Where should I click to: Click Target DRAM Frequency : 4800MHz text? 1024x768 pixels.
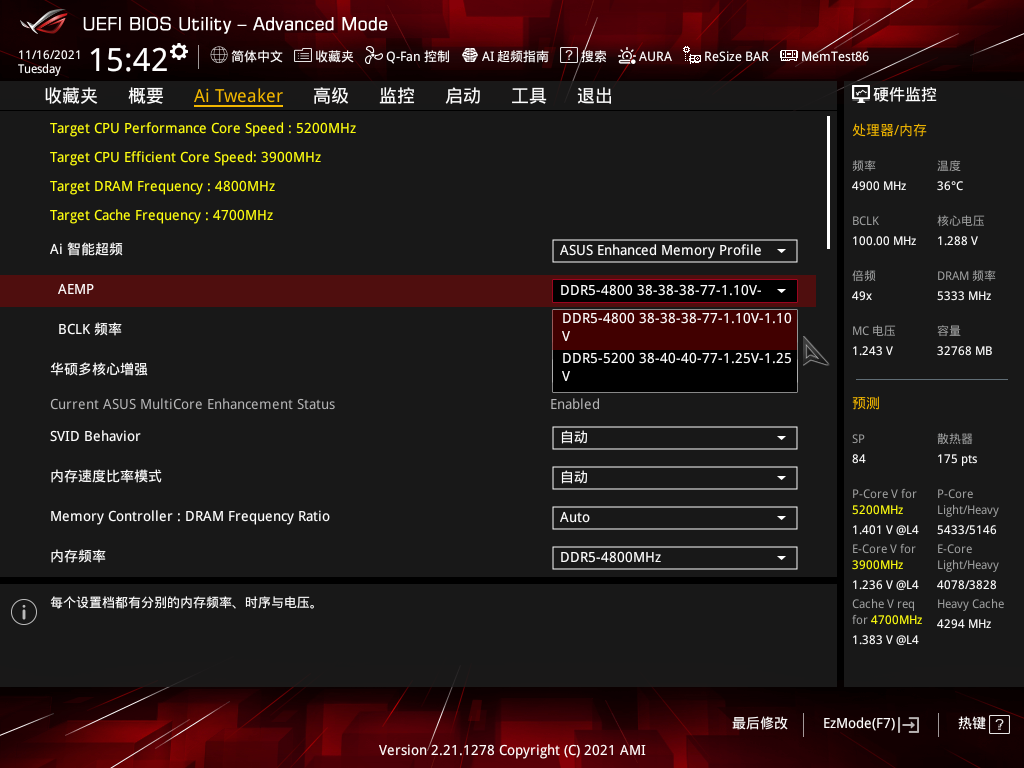[x=163, y=186]
